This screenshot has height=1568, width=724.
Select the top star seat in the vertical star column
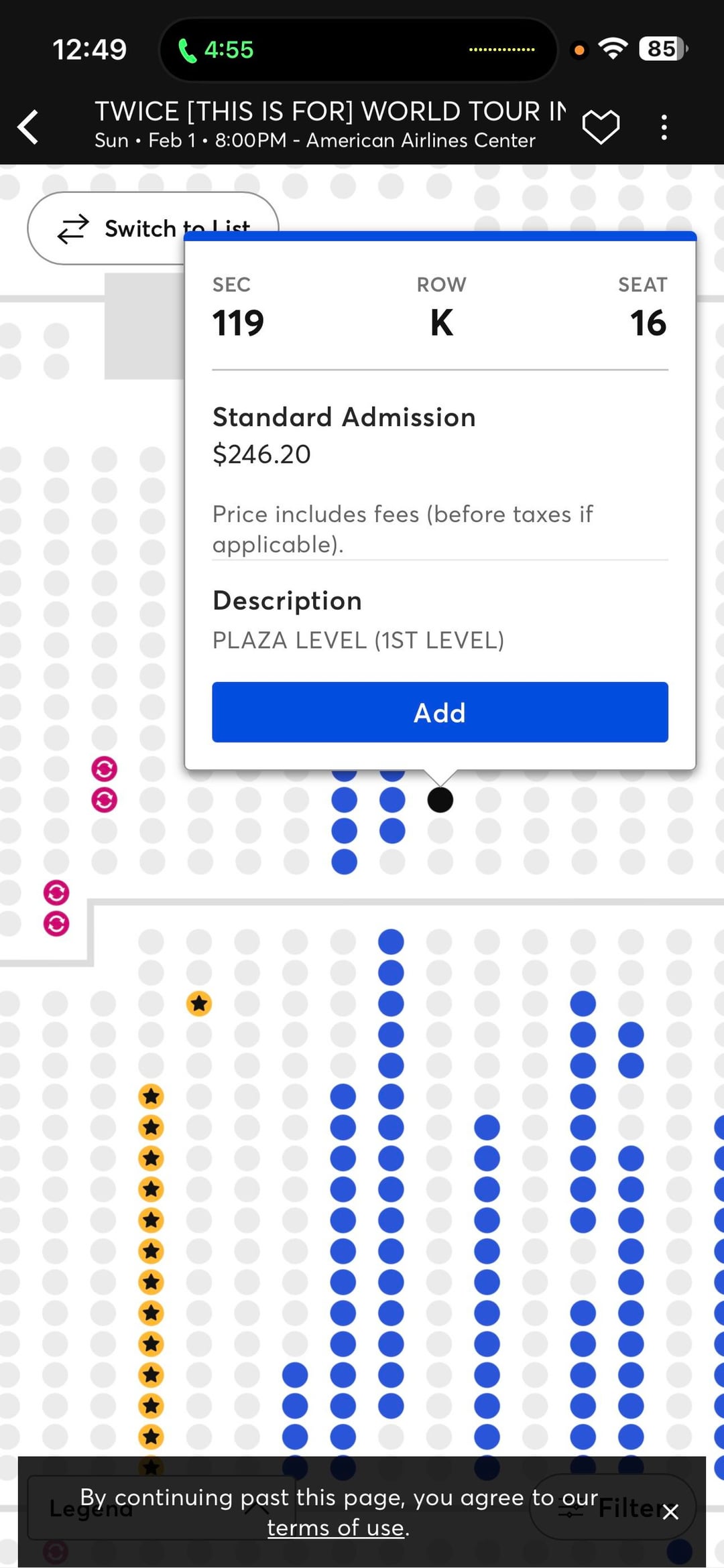point(152,1096)
